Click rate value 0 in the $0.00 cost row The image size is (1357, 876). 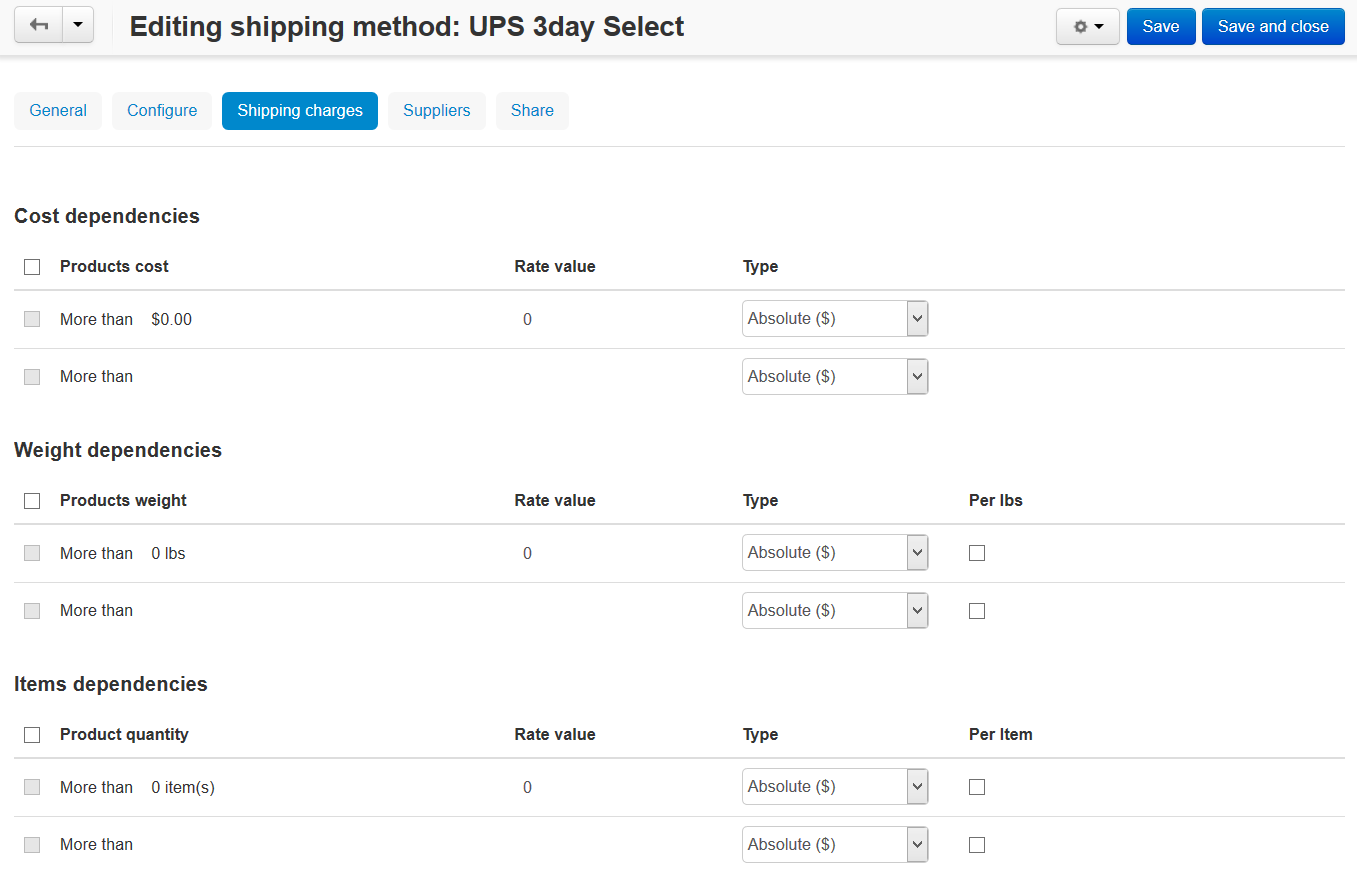click(x=527, y=320)
